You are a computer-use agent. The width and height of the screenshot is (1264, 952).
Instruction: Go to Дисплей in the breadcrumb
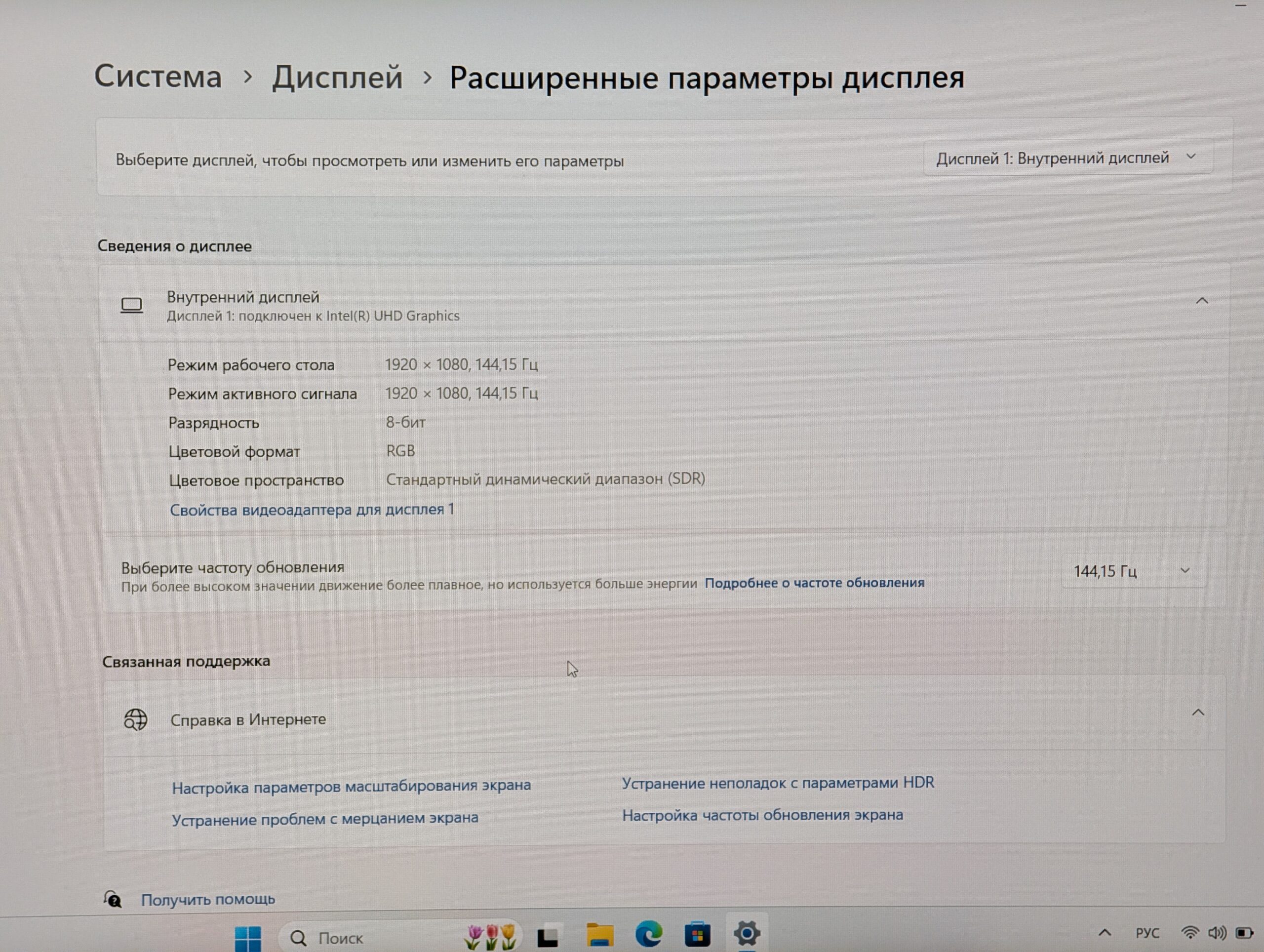(337, 77)
